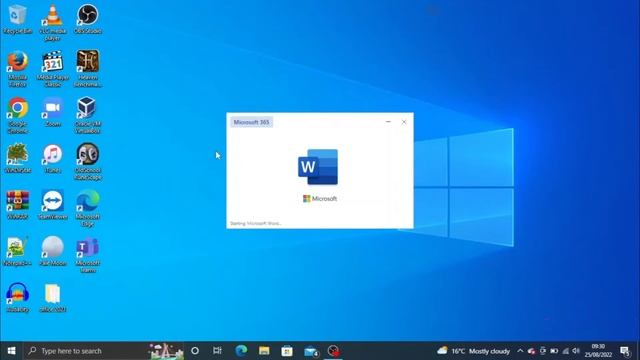Viewport: 640px width, 360px height.
Task: Select the Oracle VM VirtualBox shortcut
Action: point(87,115)
